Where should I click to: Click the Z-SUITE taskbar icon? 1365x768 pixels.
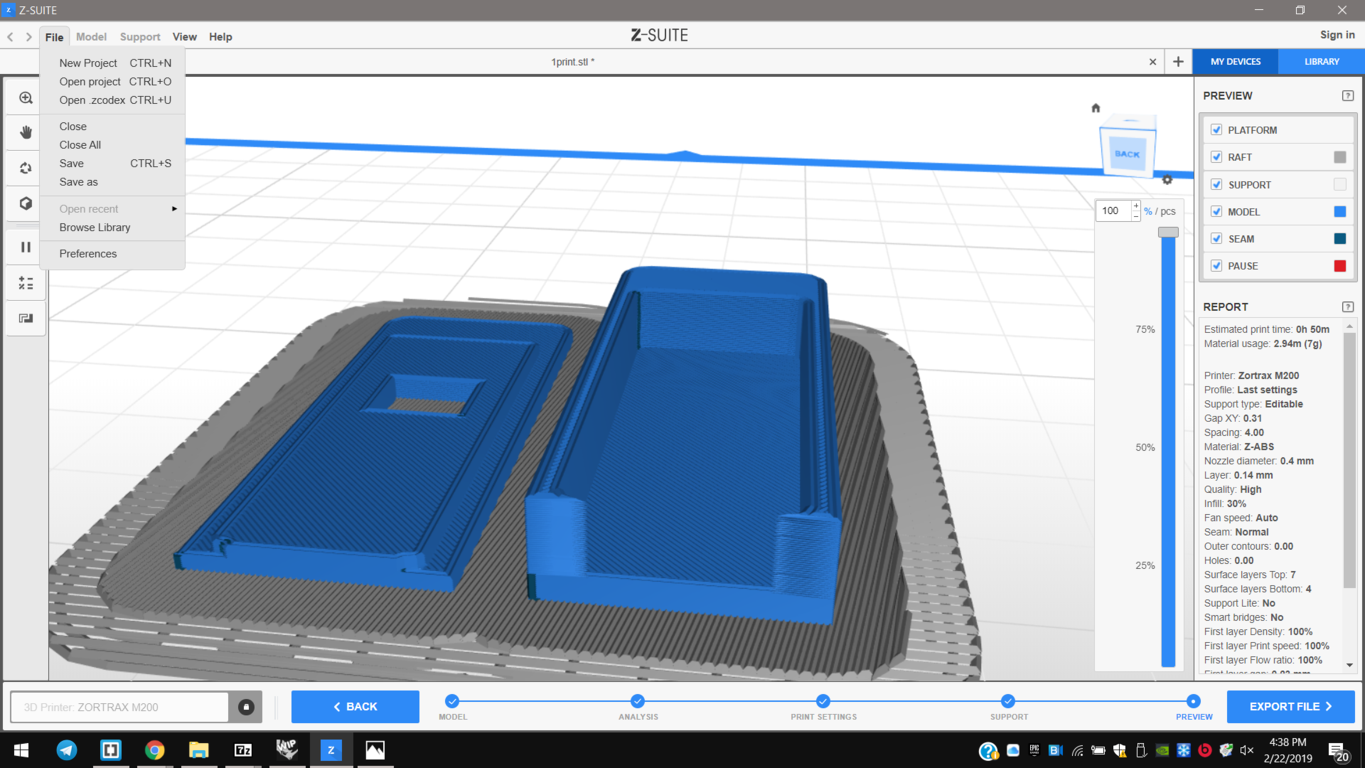[331, 750]
